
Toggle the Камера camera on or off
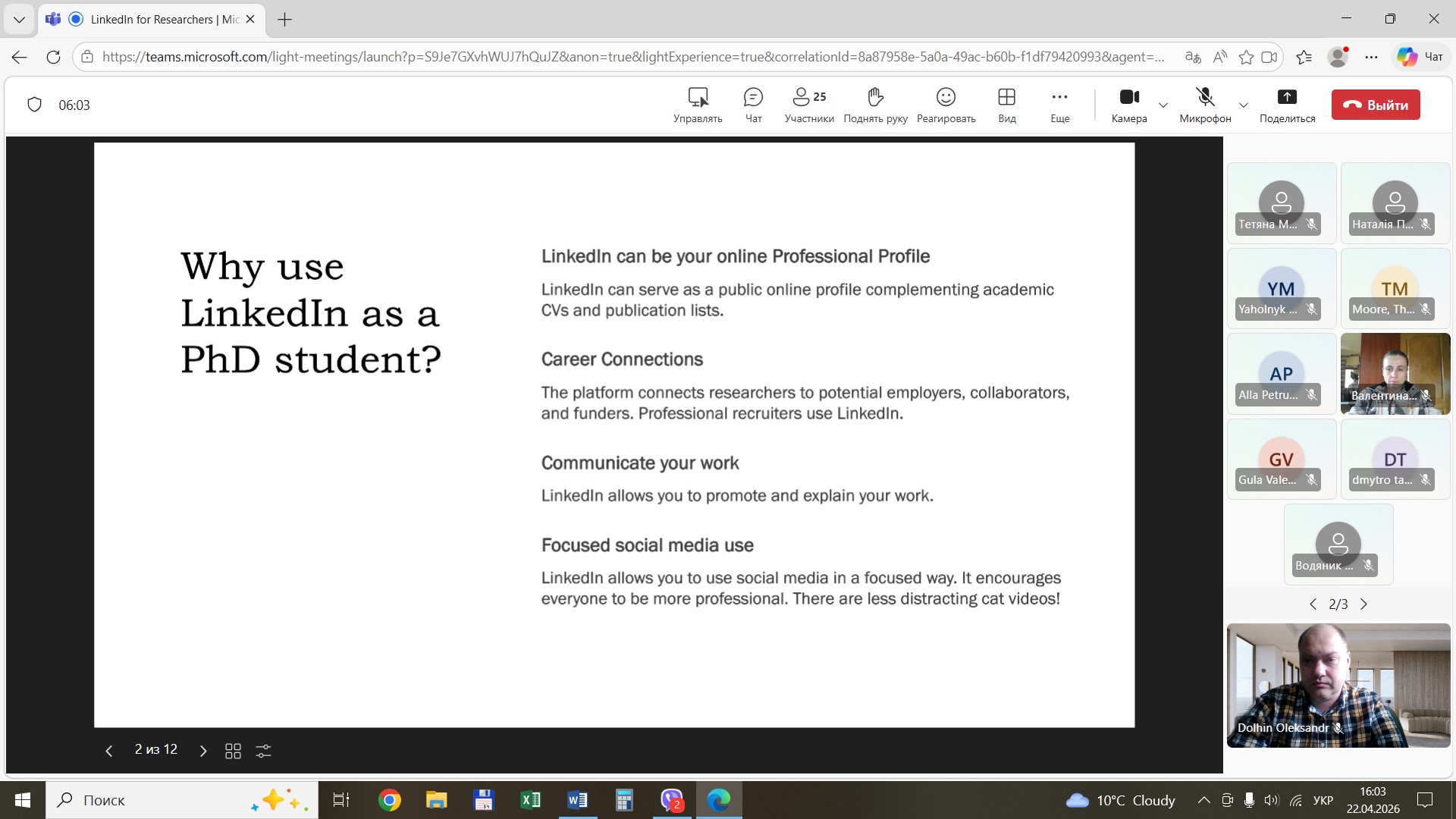(1129, 105)
